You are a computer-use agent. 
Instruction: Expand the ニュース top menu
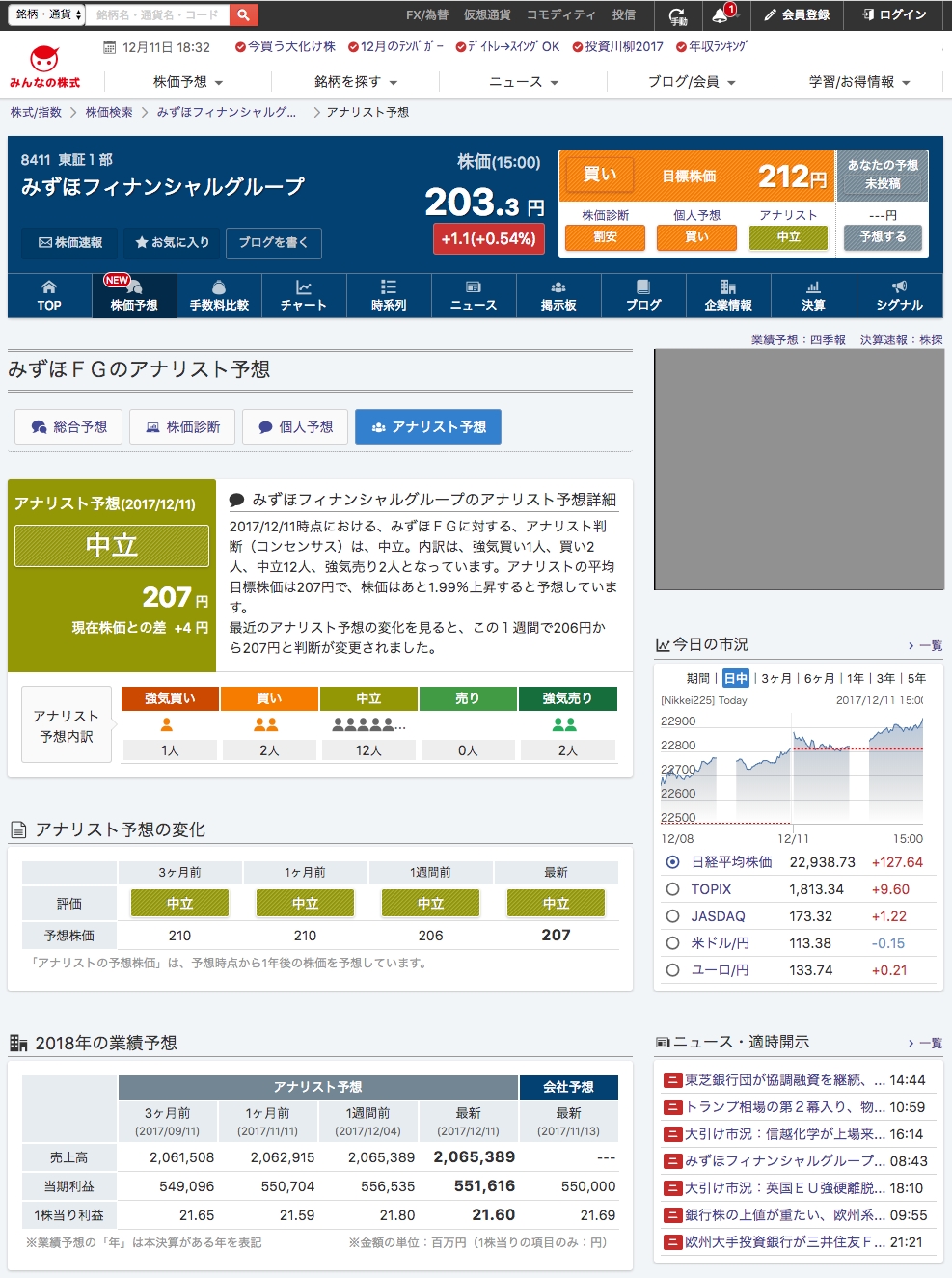point(524,82)
